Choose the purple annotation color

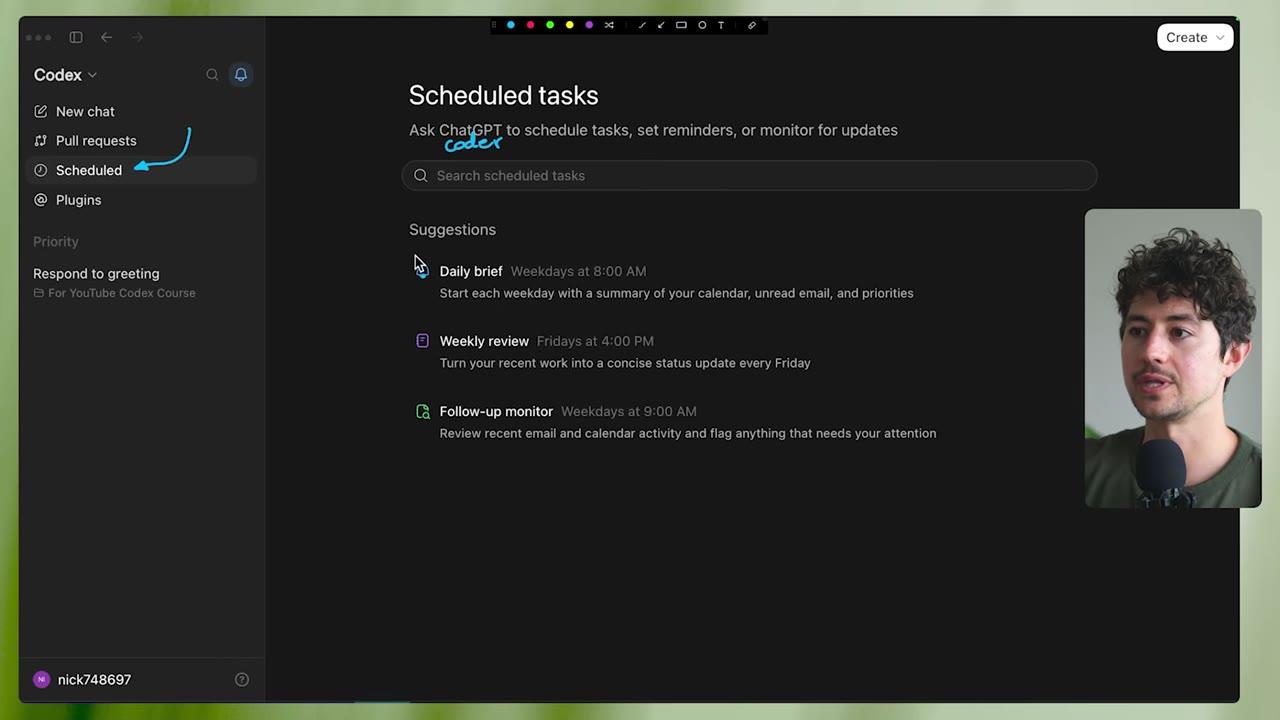pos(589,25)
